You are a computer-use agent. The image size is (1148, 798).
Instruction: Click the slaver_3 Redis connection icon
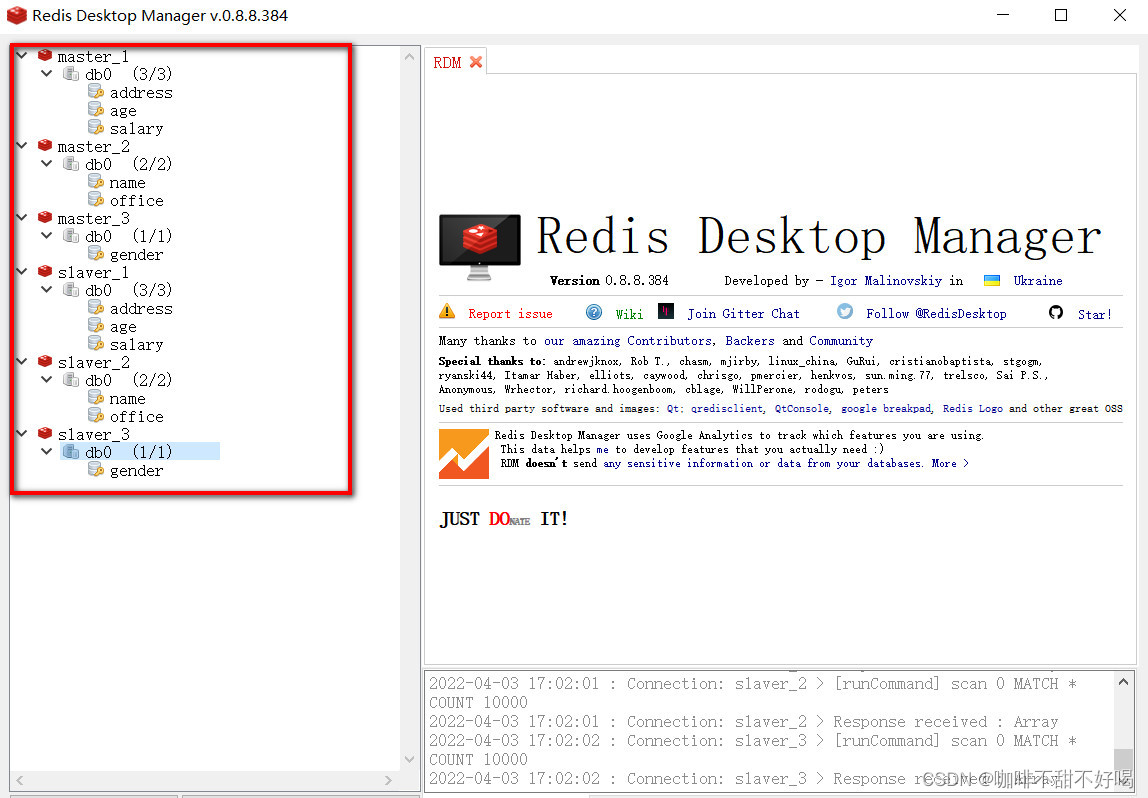pyautogui.click(x=45, y=433)
